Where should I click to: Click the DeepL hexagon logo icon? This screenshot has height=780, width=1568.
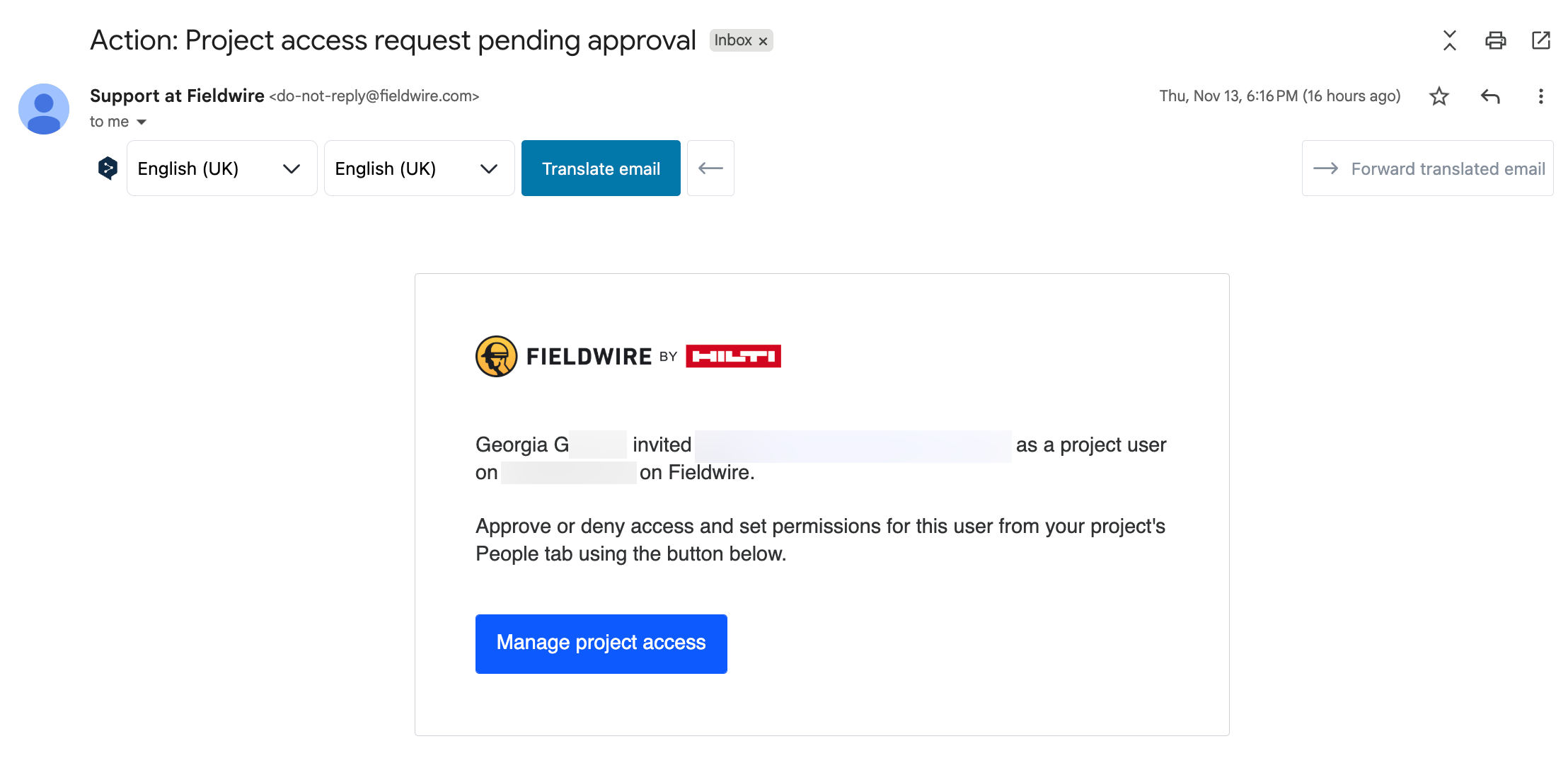tap(108, 168)
